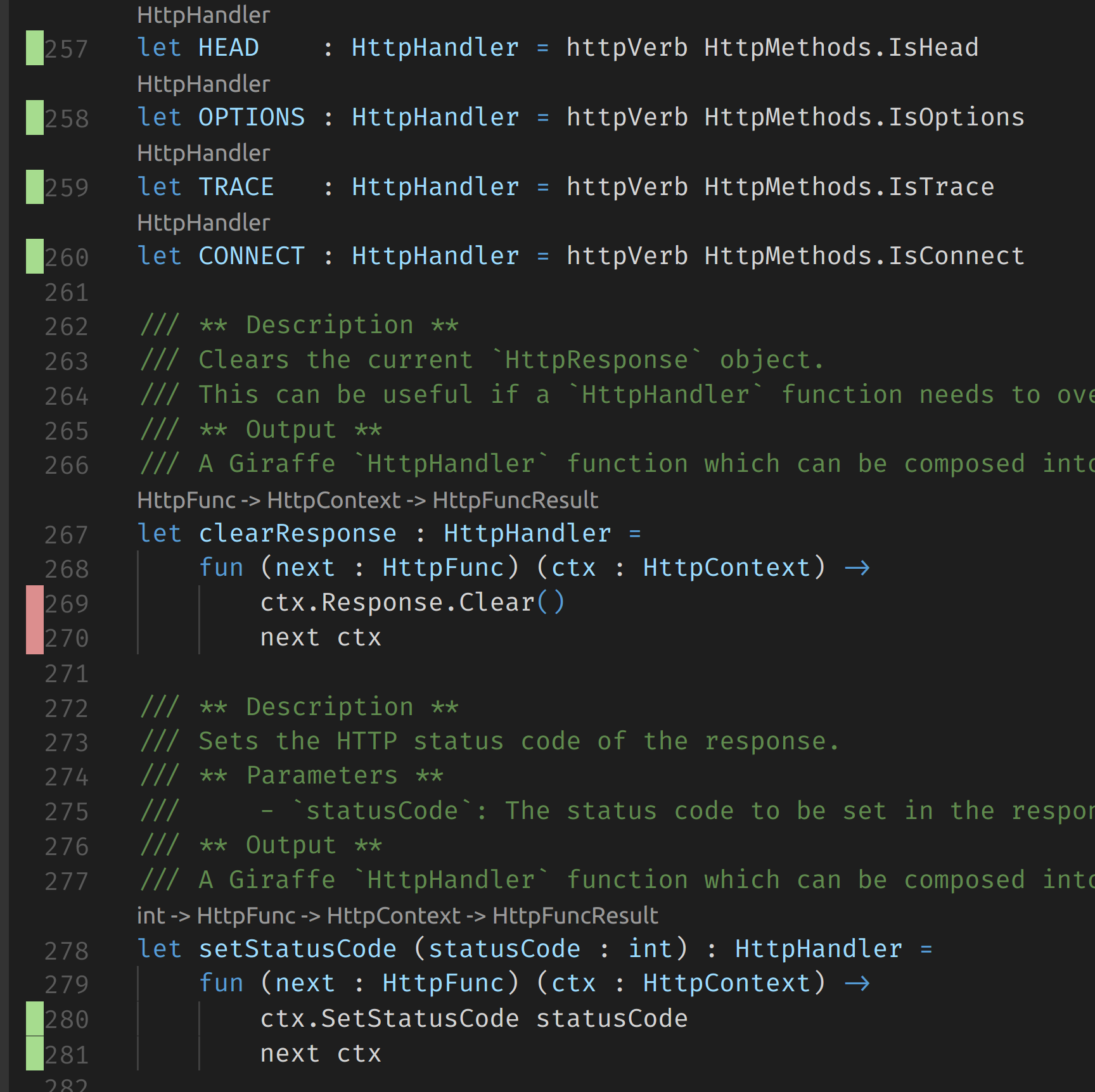Click 'ctx.SetStatusCode statusCode' on line 280
This screenshot has height=1092, width=1095.
coord(474,1019)
